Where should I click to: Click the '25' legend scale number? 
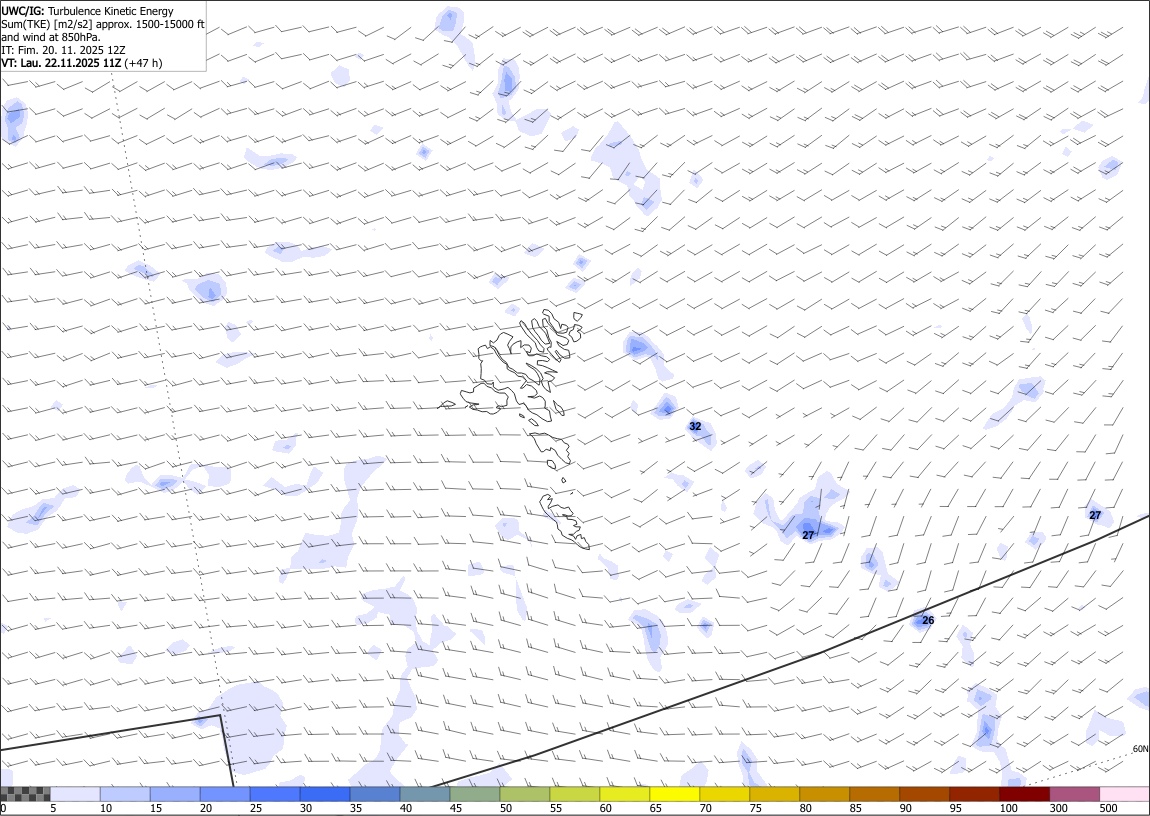point(256,809)
